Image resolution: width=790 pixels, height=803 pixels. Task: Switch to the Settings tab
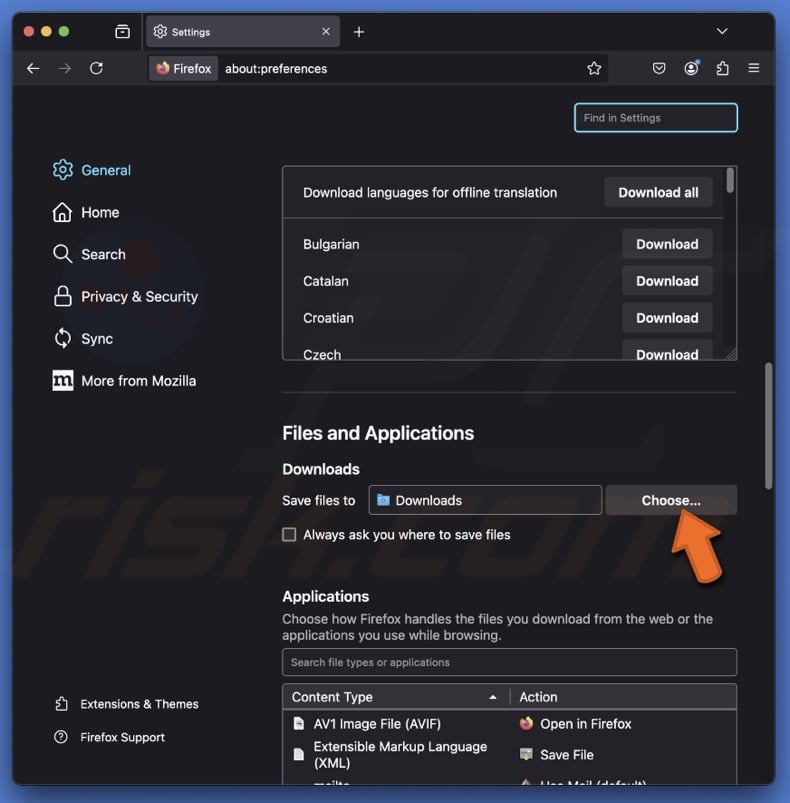tap(243, 32)
